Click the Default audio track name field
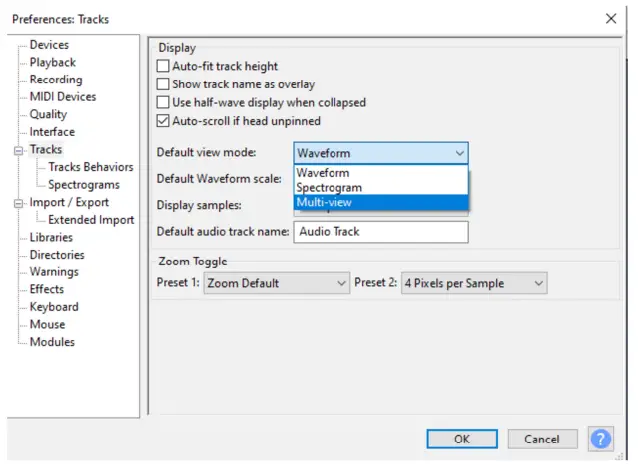 point(380,231)
